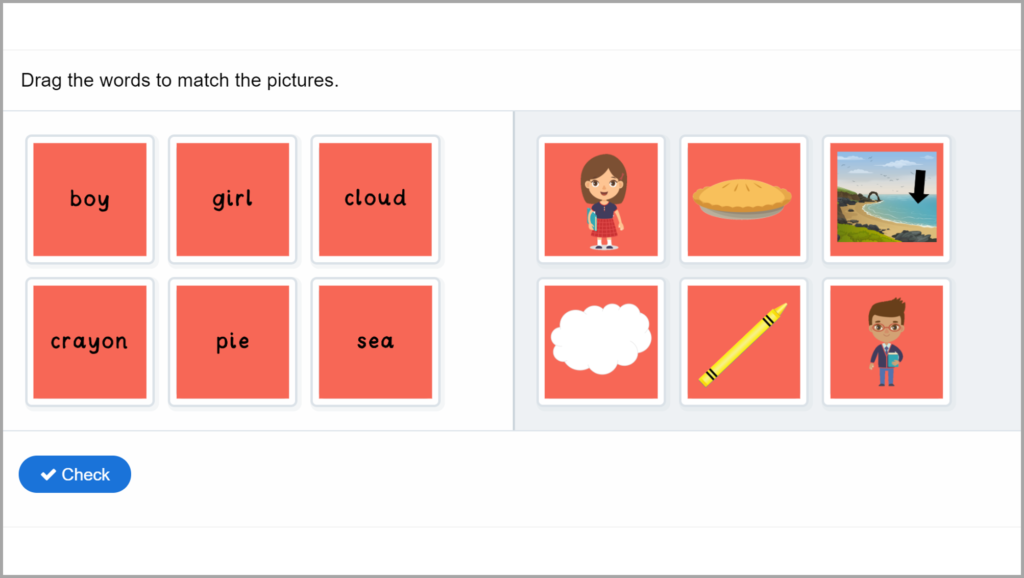The image size is (1024, 578).
Task: Click the word card labeled cloud
Action: pos(375,199)
